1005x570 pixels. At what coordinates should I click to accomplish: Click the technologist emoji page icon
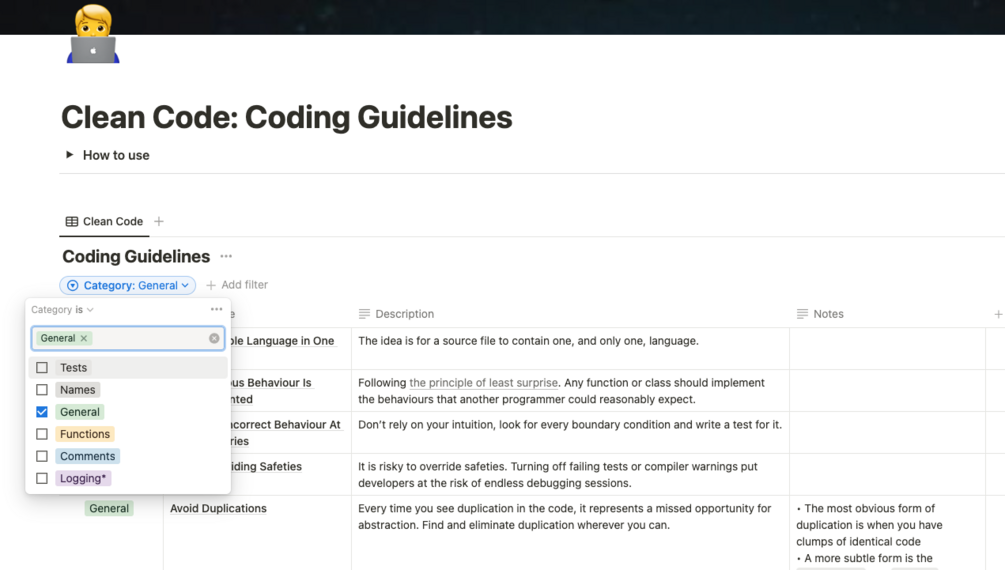click(93, 36)
